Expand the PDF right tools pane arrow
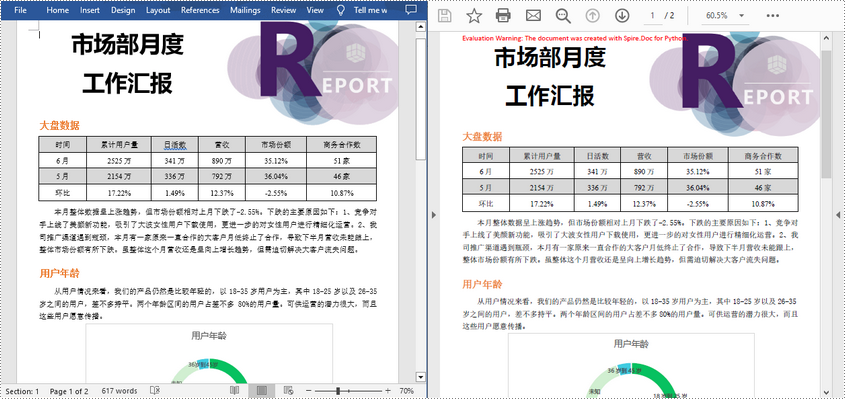This screenshot has width=845, height=399. pyautogui.click(x=839, y=215)
